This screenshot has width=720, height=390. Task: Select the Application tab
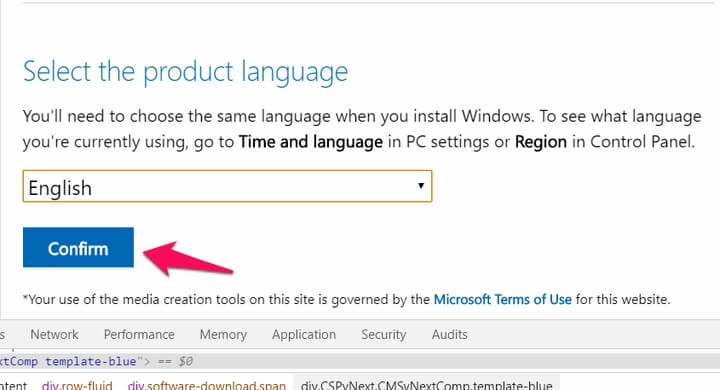pyautogui.click(x=304, y=334)
